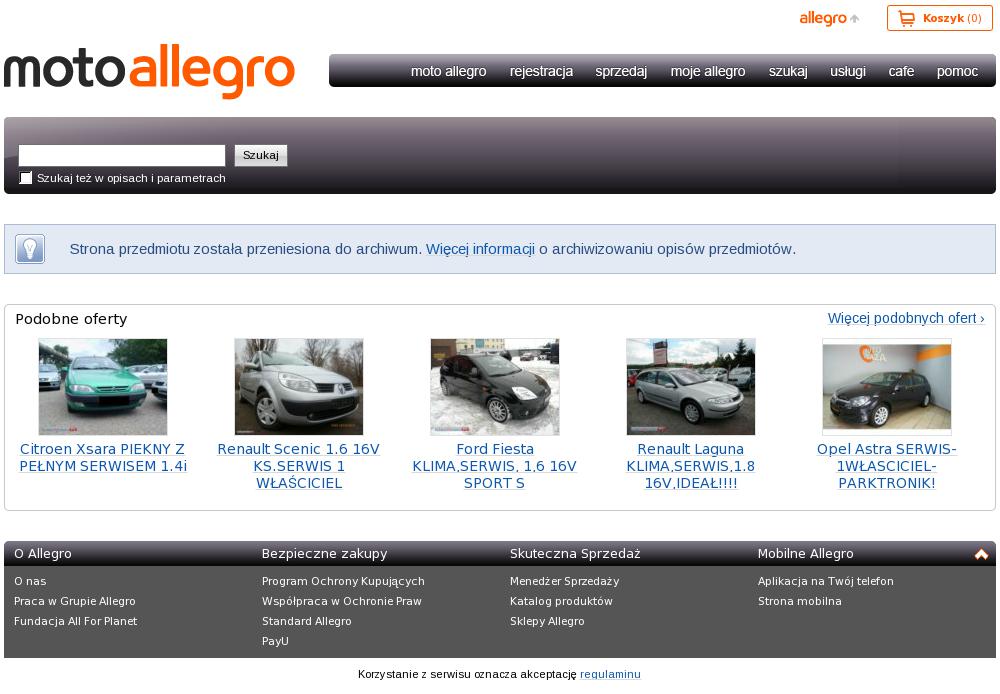1000x694 pixels.
Task: Click the Bezpieczne zakupy footer heading
Action: click(x=325, y=554)
